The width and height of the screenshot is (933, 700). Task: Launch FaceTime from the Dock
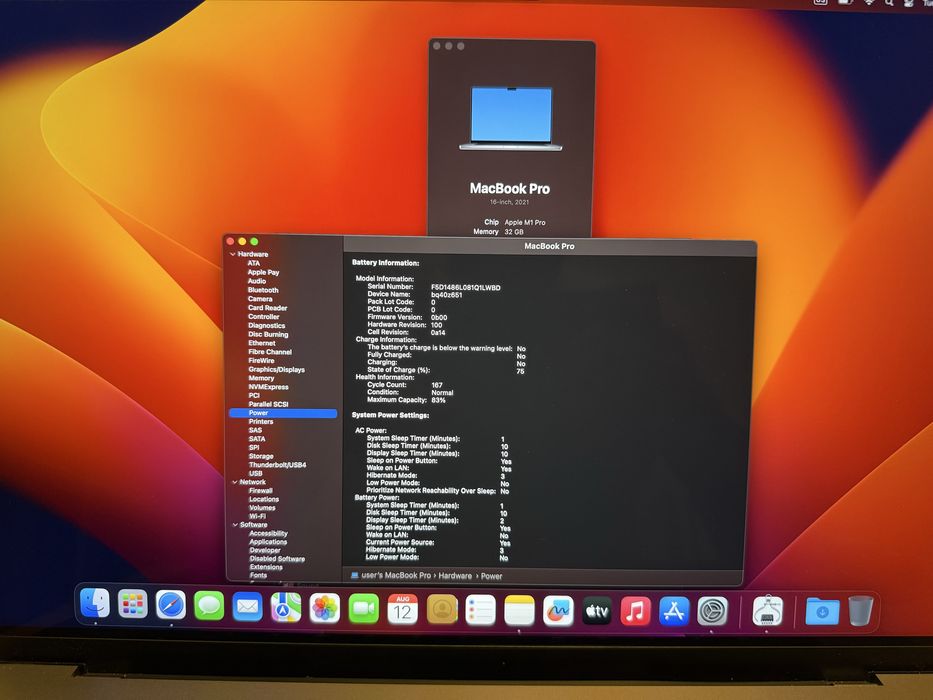pos(364,609)
